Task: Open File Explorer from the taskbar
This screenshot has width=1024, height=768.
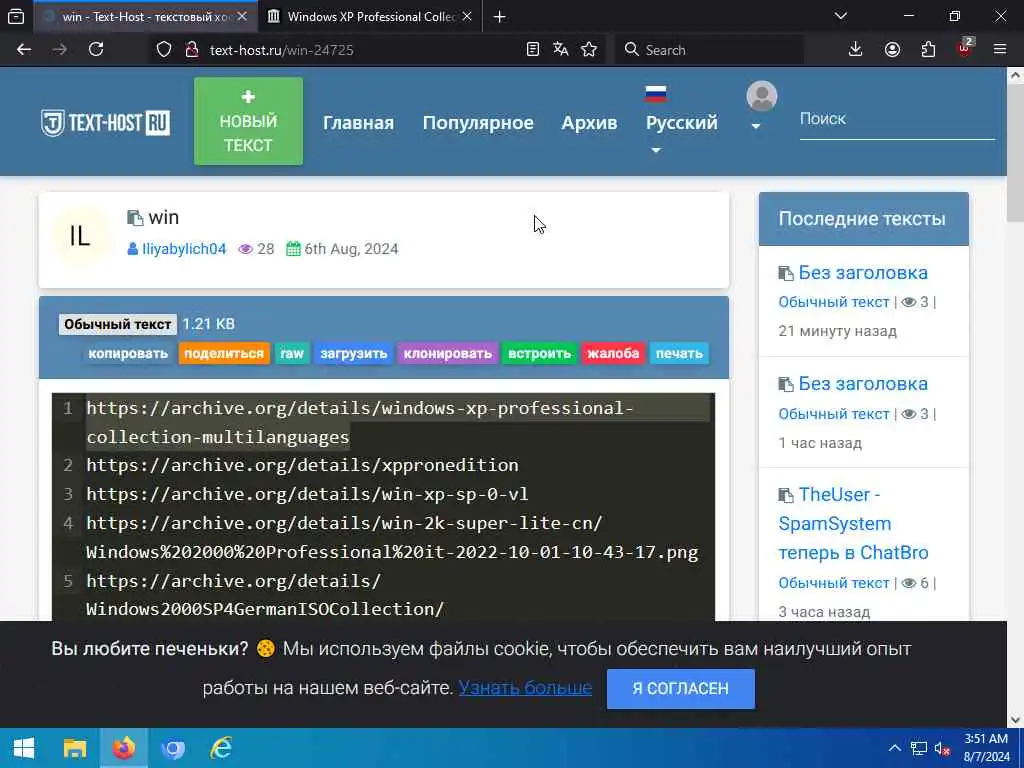Action: pos(74,748)
